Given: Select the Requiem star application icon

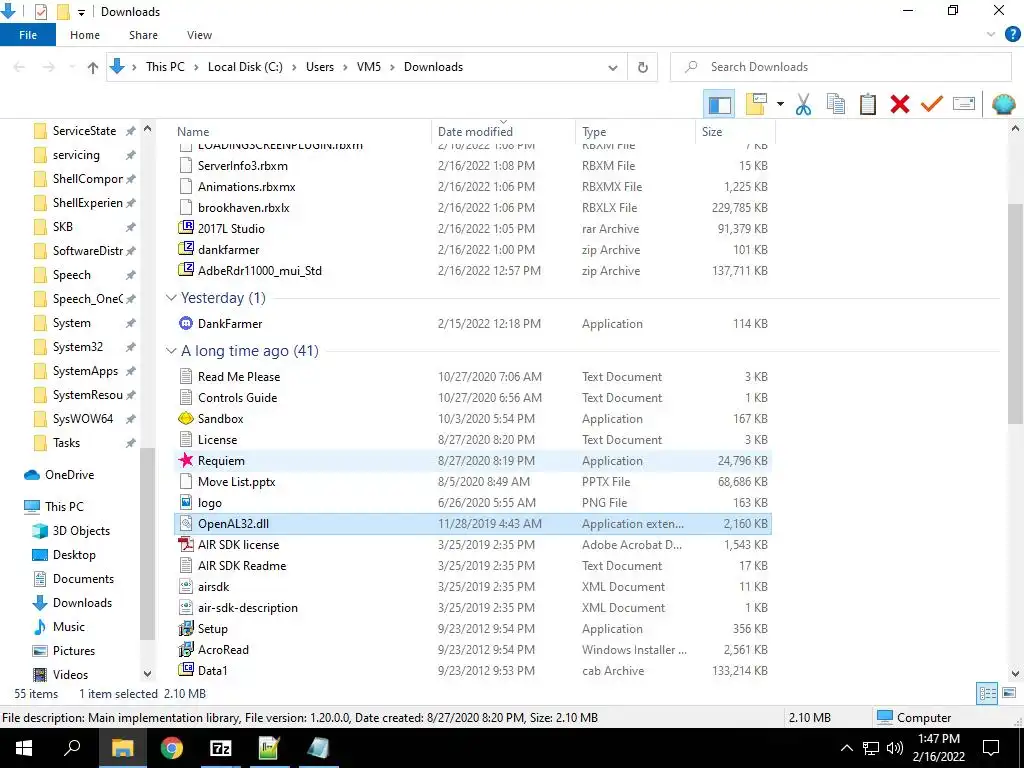Looking at the screenshot, I should coord(186,460).
